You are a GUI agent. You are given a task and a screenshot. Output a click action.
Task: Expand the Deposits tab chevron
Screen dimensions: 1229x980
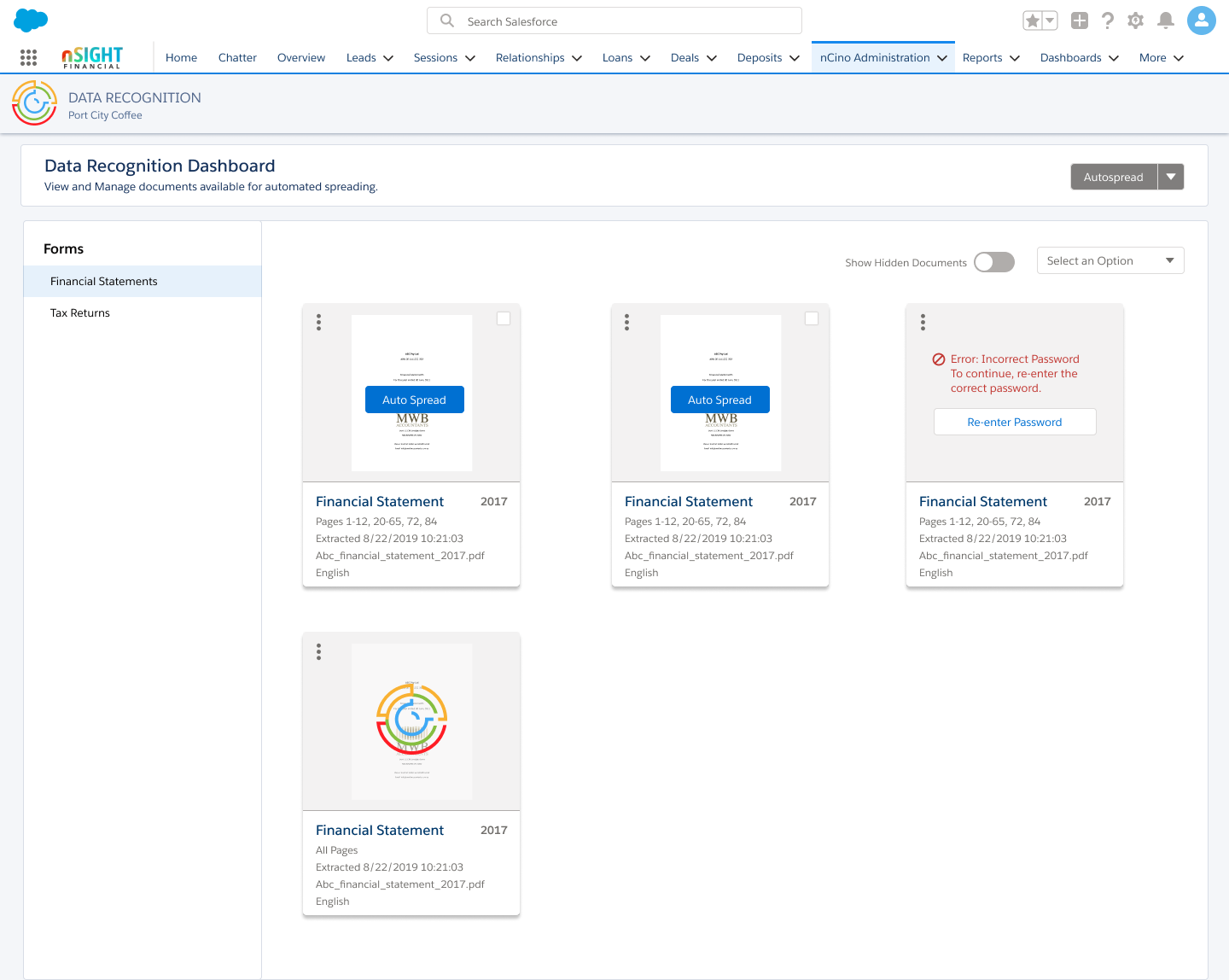tap(795, 58)
